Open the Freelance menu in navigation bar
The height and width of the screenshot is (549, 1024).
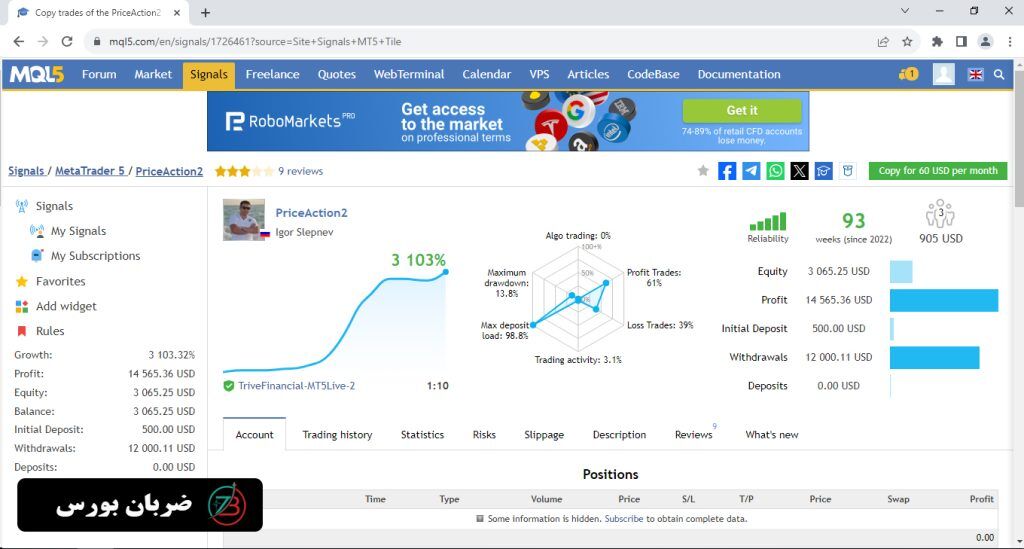pyautogui.click(x=272, y=74)
